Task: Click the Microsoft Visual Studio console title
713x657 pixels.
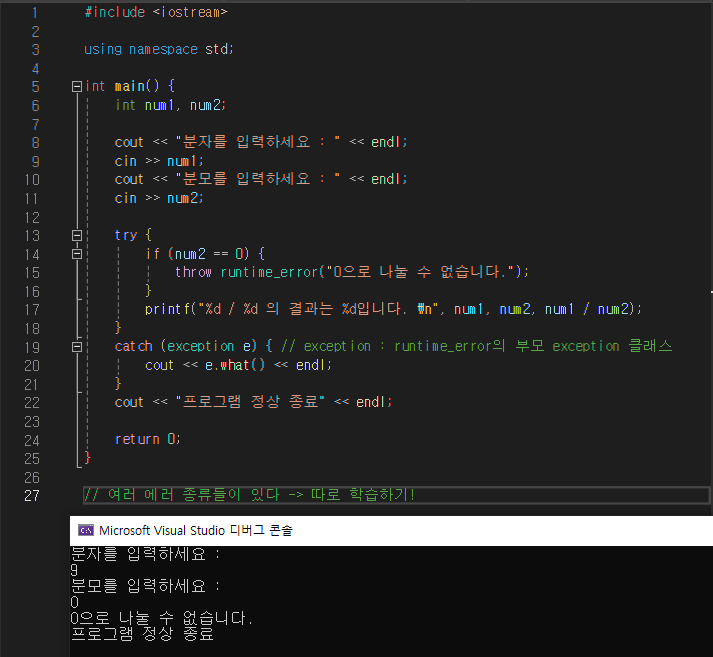Action: coord(196,531)
